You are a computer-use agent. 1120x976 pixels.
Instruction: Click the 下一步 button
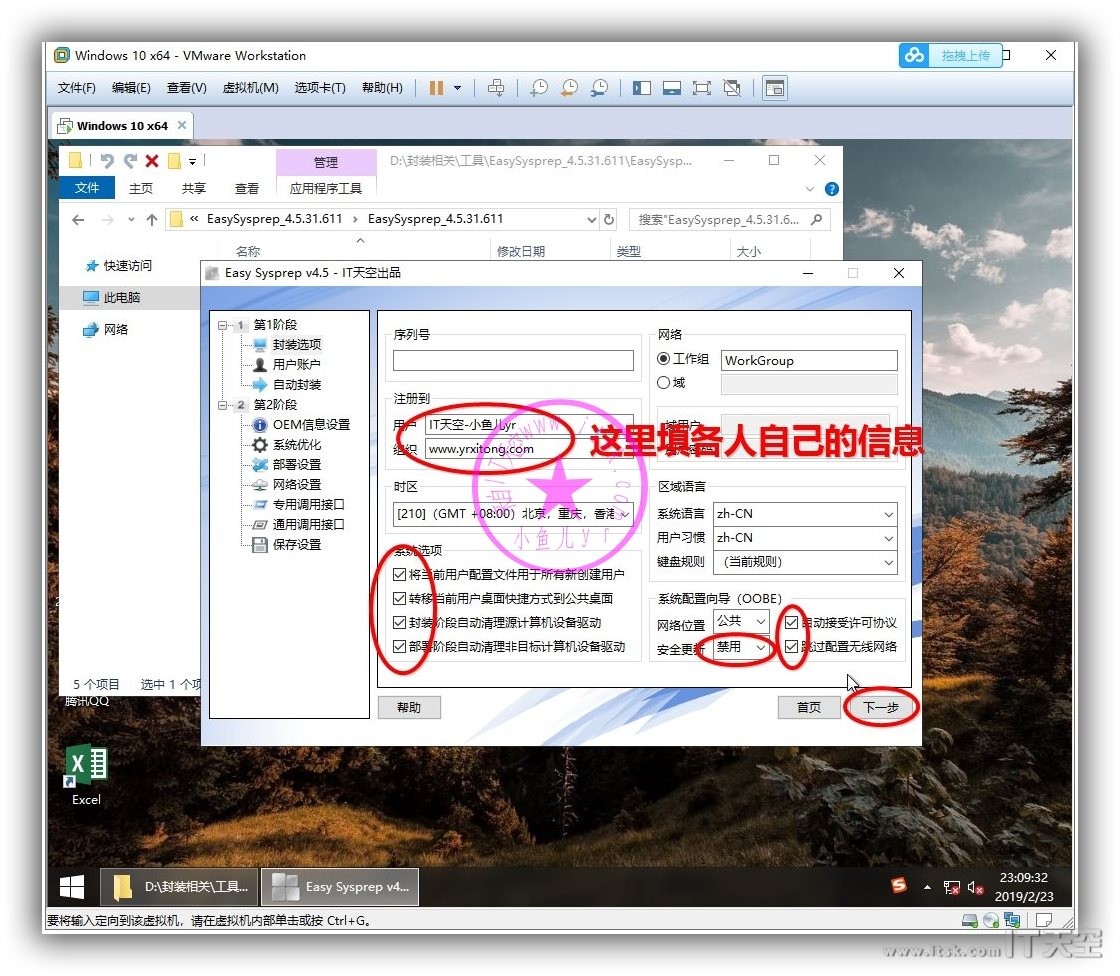(x=880, y=707)
